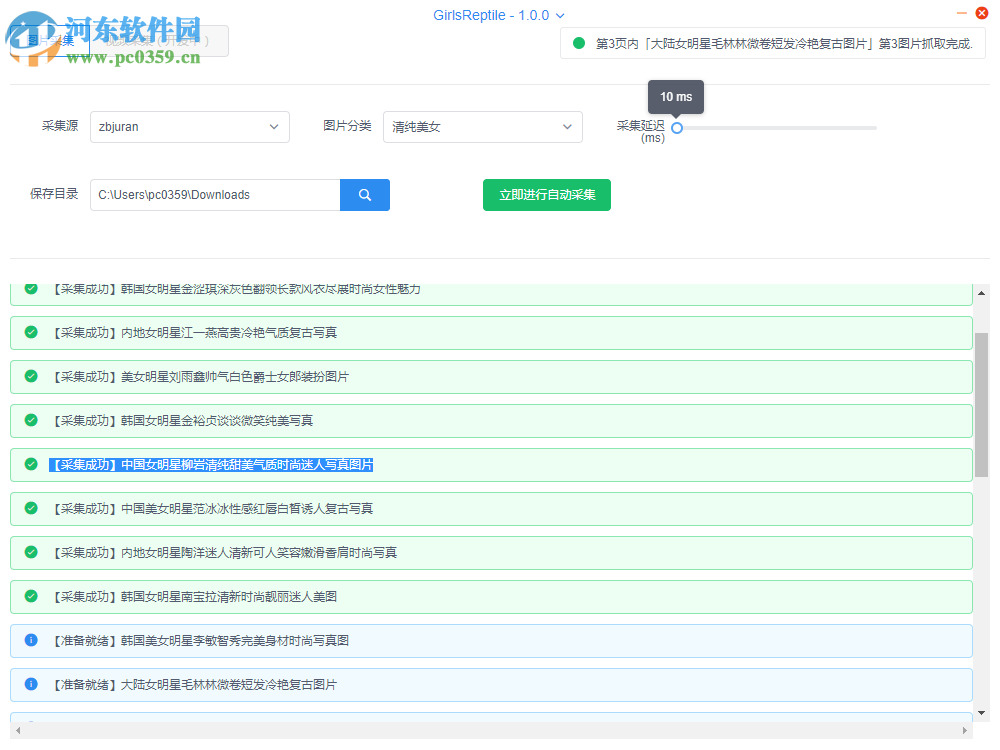The height and width of the screenshot is (750, 1000).
Task: Click the vertical scrollbar down arrow
Action: pos(982,713)
